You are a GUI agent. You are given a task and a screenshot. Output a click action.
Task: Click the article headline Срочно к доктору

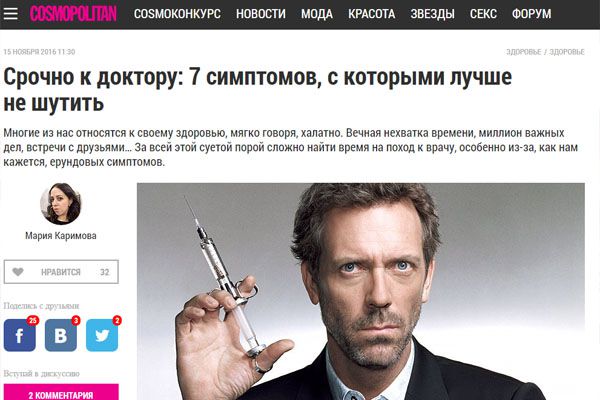pyautogui.click(x=257, y=90)
